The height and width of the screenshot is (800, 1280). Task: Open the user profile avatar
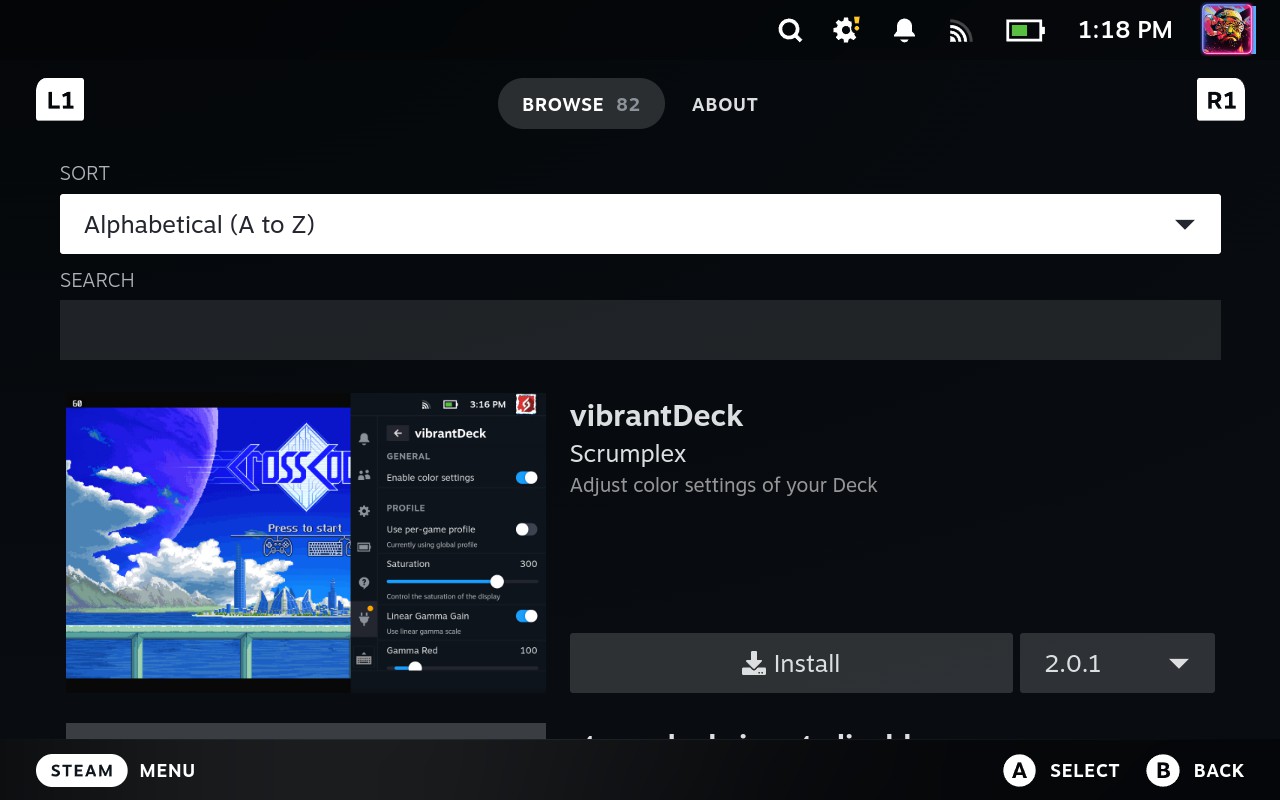coord(1228,29)
